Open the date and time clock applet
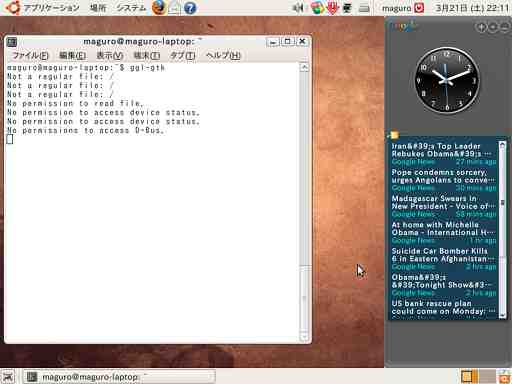 click(472, 8)
